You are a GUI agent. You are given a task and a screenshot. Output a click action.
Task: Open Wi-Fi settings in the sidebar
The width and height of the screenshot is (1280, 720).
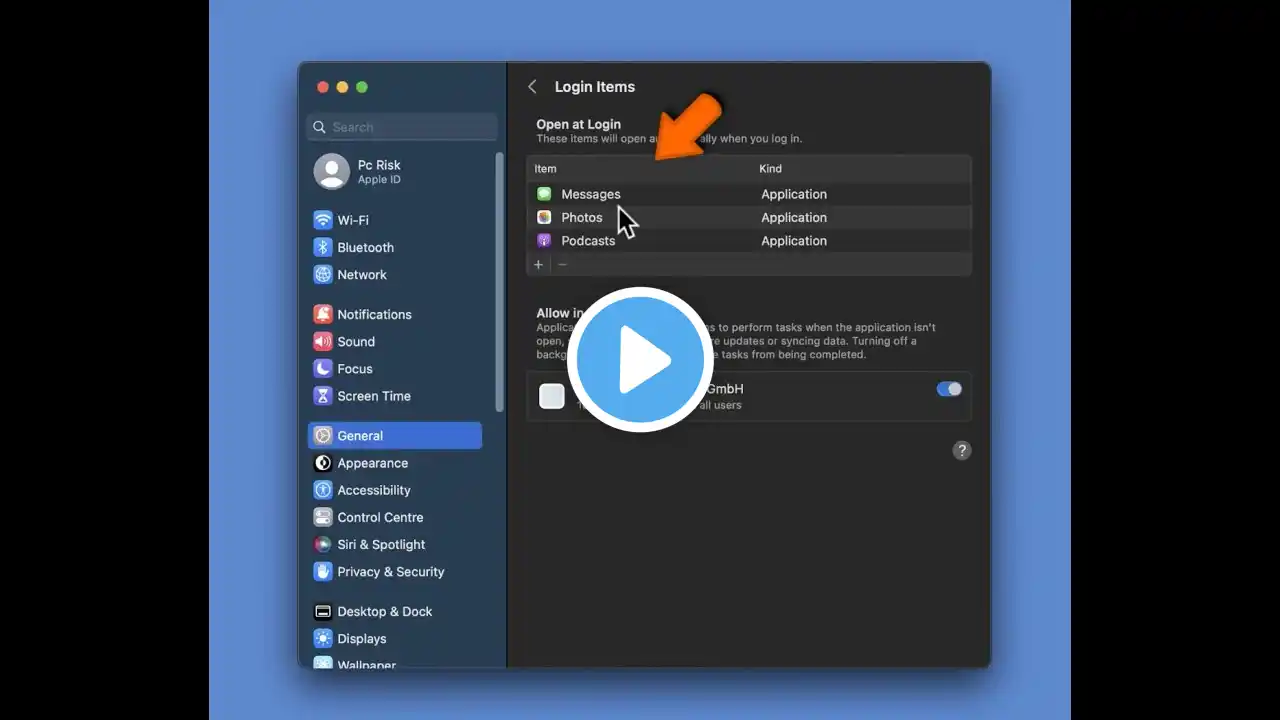click(x=352, y=220)
